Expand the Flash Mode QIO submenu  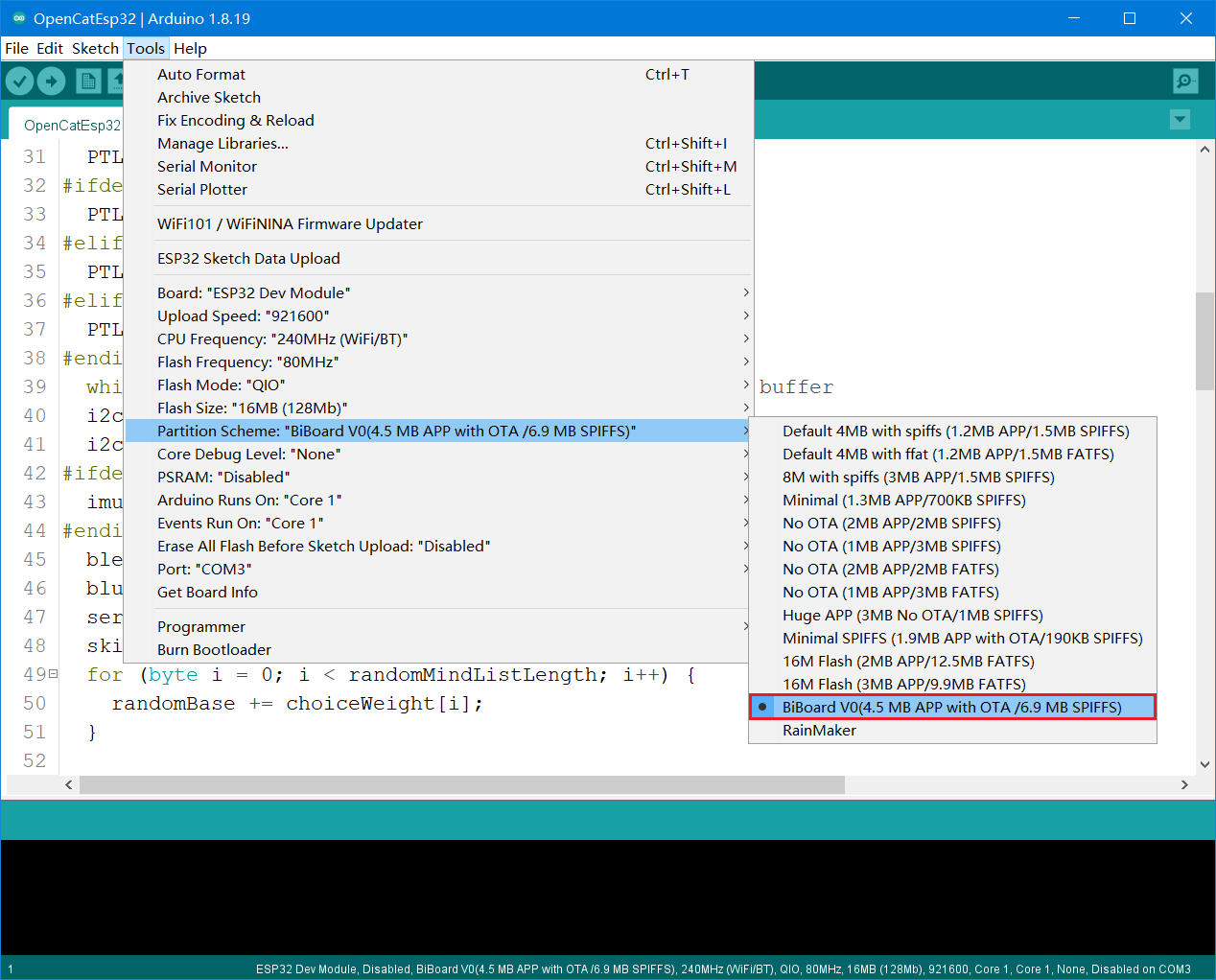pyautogui.click(x=438, y=385)
